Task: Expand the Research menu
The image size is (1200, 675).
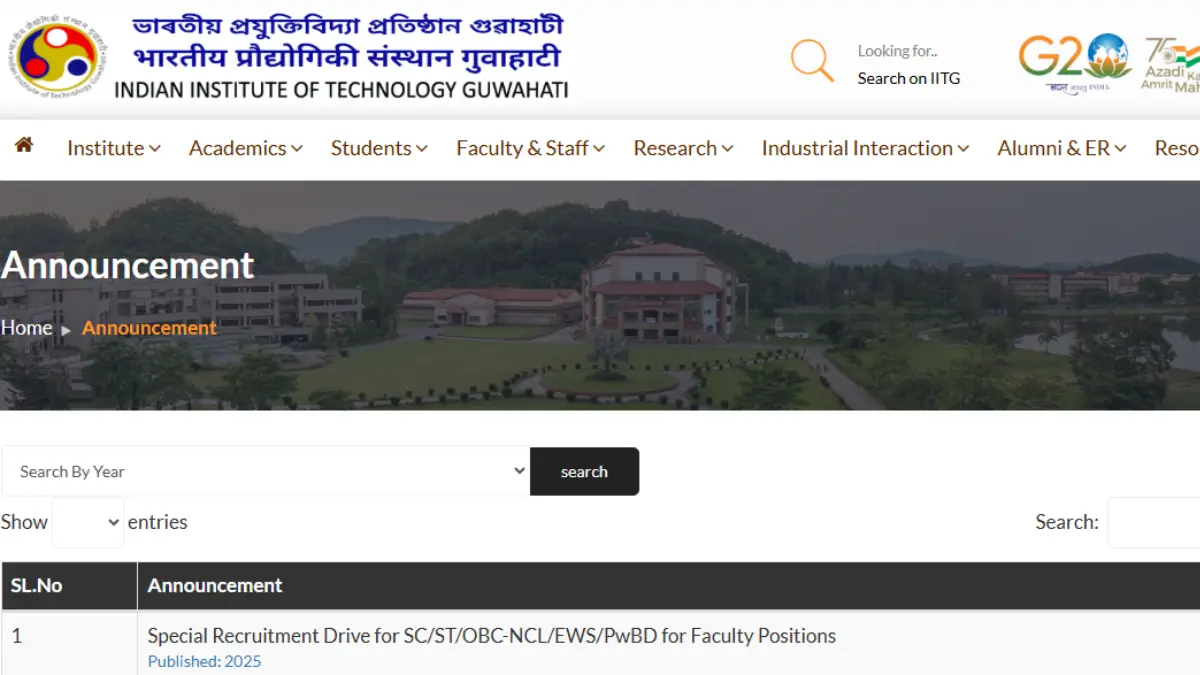Action: click(684, 148)
